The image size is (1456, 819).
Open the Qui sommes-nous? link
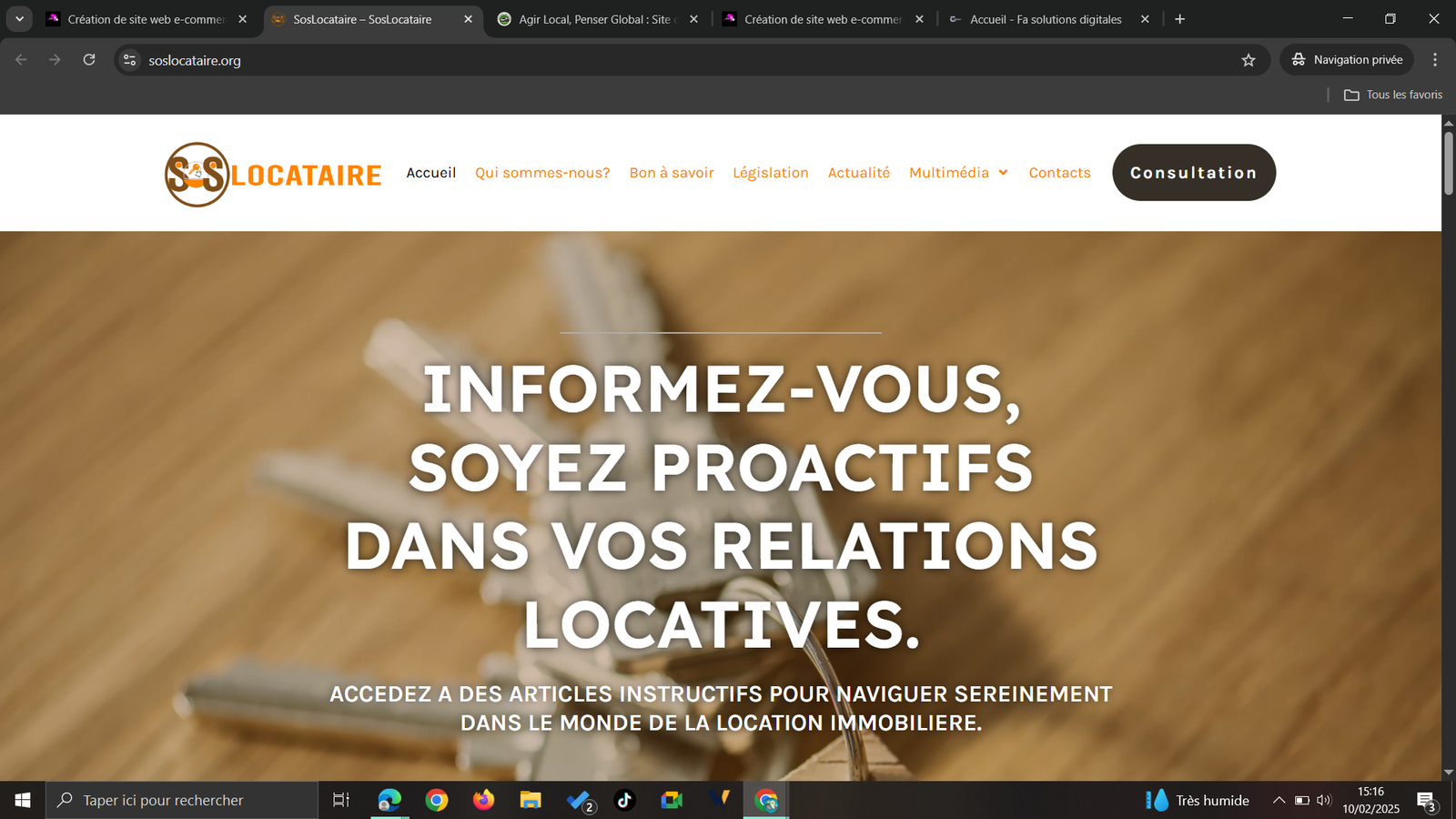click(x=542, y=173)
